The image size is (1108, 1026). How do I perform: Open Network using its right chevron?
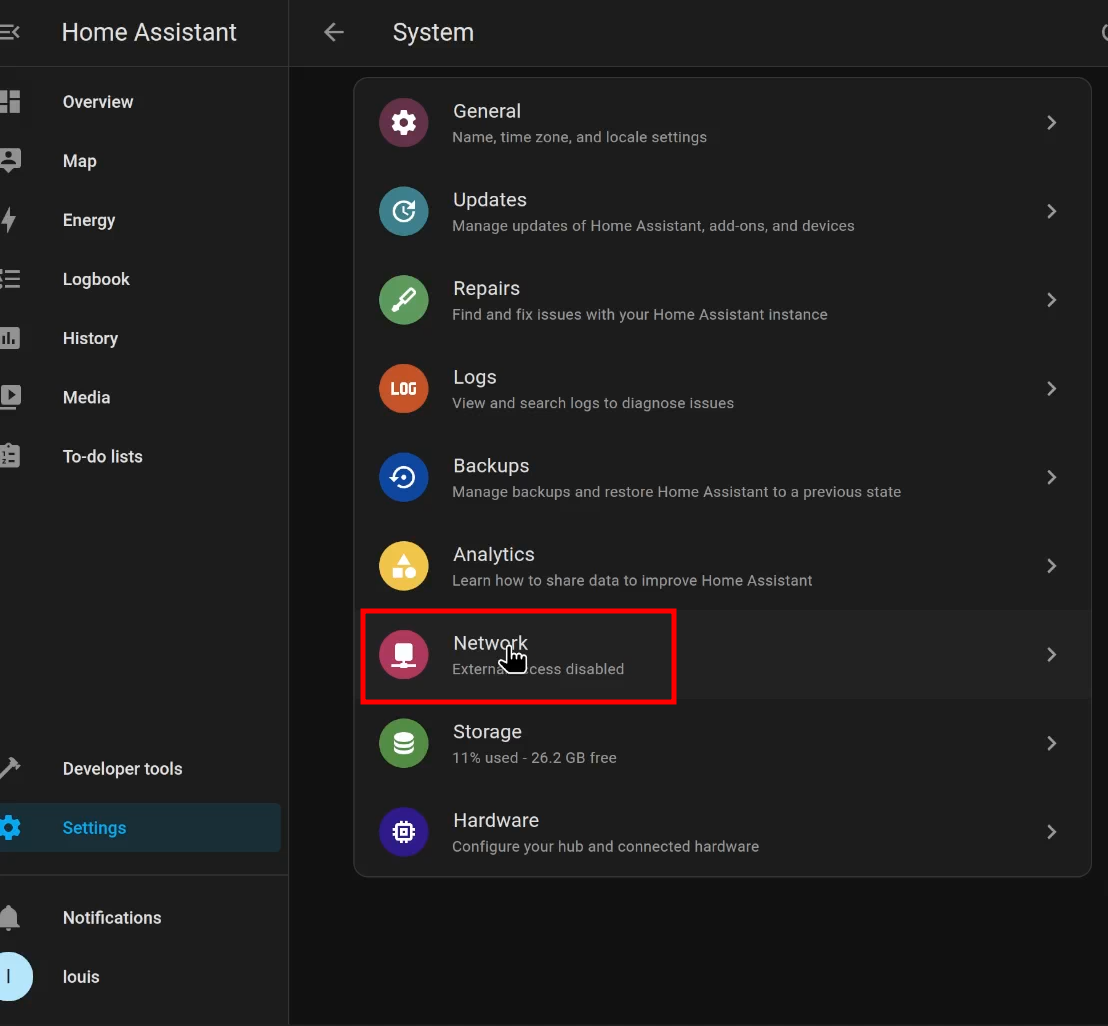tap(1051, 655)
